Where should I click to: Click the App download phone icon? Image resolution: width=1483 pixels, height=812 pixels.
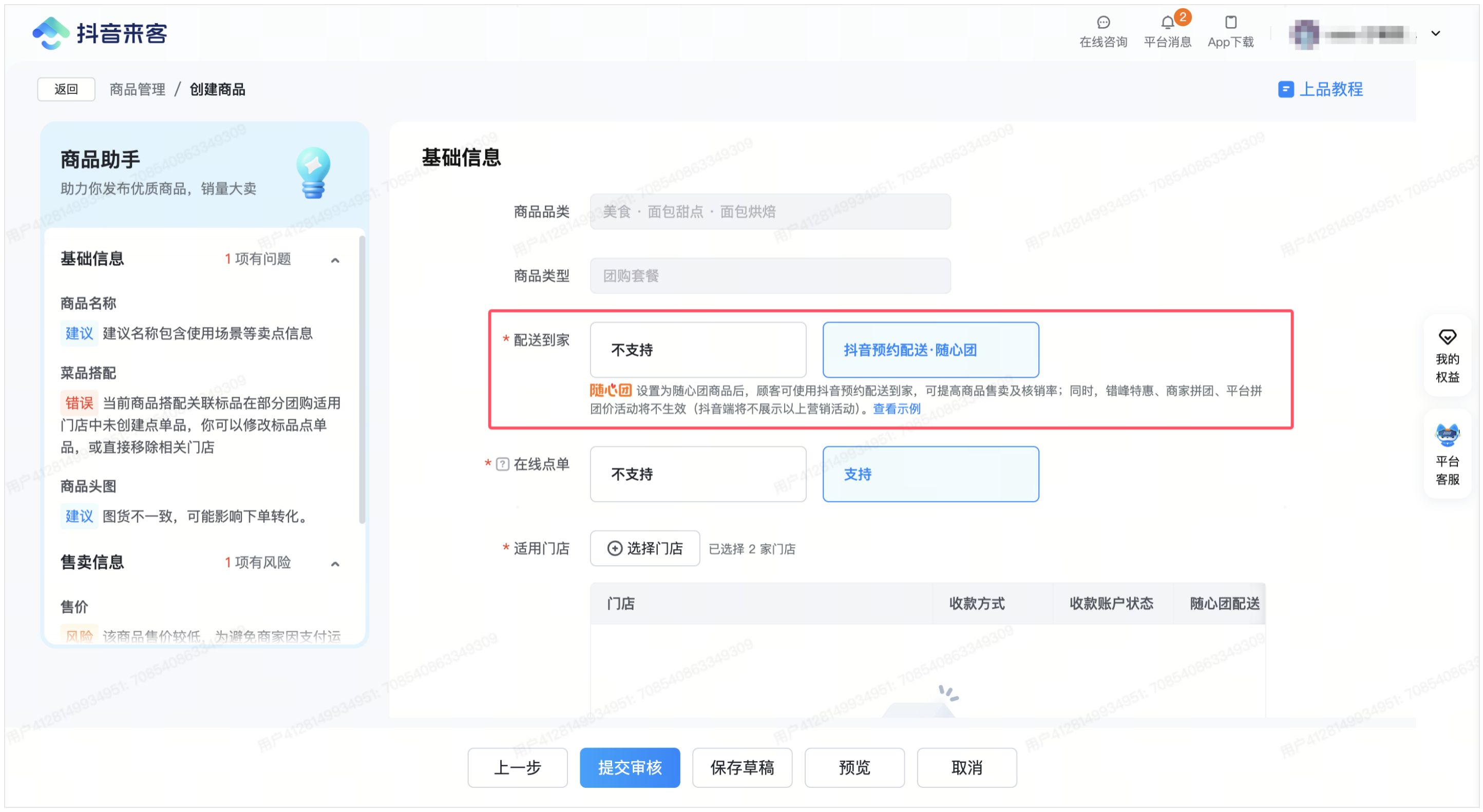click(1230, 23)
